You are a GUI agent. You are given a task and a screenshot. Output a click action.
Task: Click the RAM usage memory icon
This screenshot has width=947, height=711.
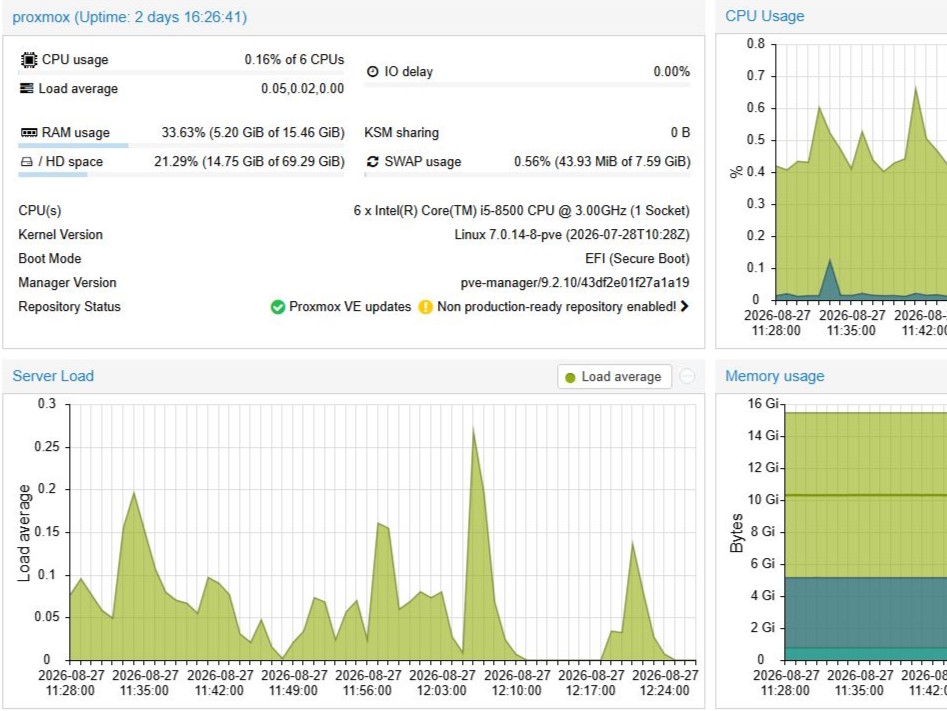[x=28, y=132]
